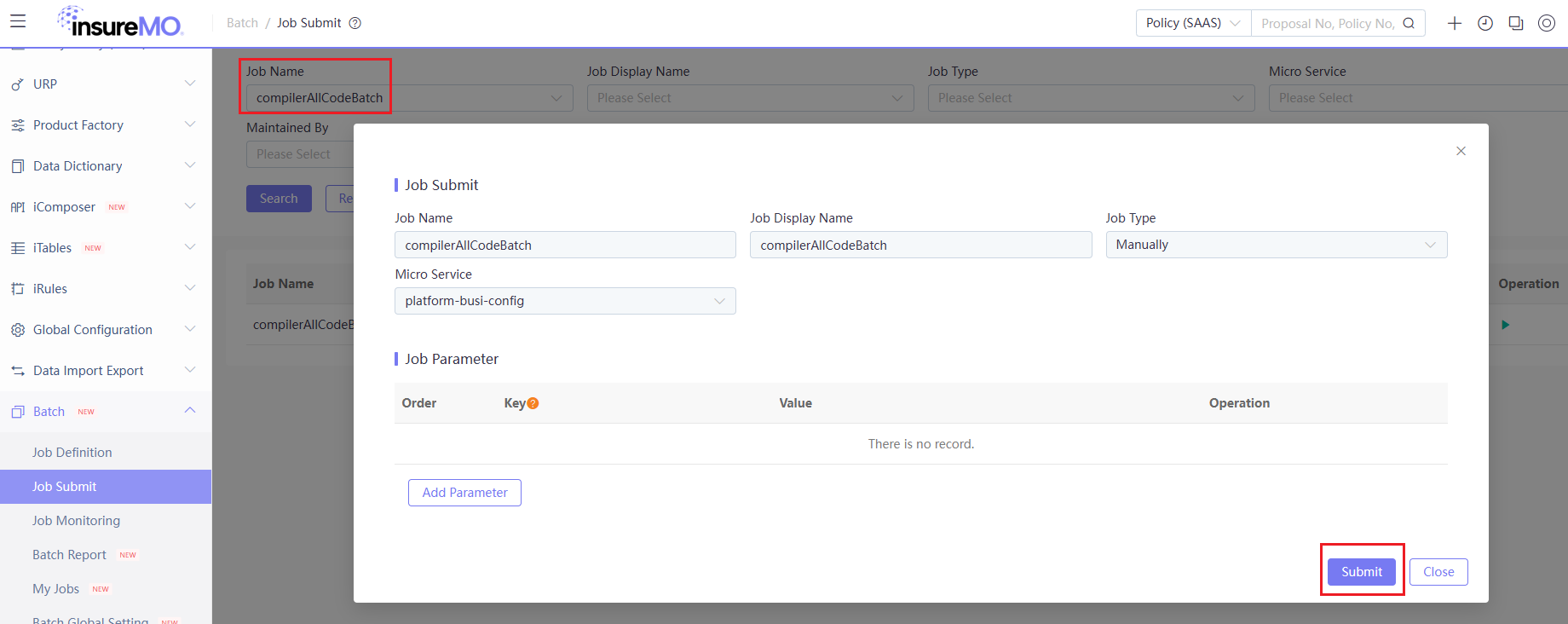Collapse the Batch menu chevron

(x=190, y=411)
